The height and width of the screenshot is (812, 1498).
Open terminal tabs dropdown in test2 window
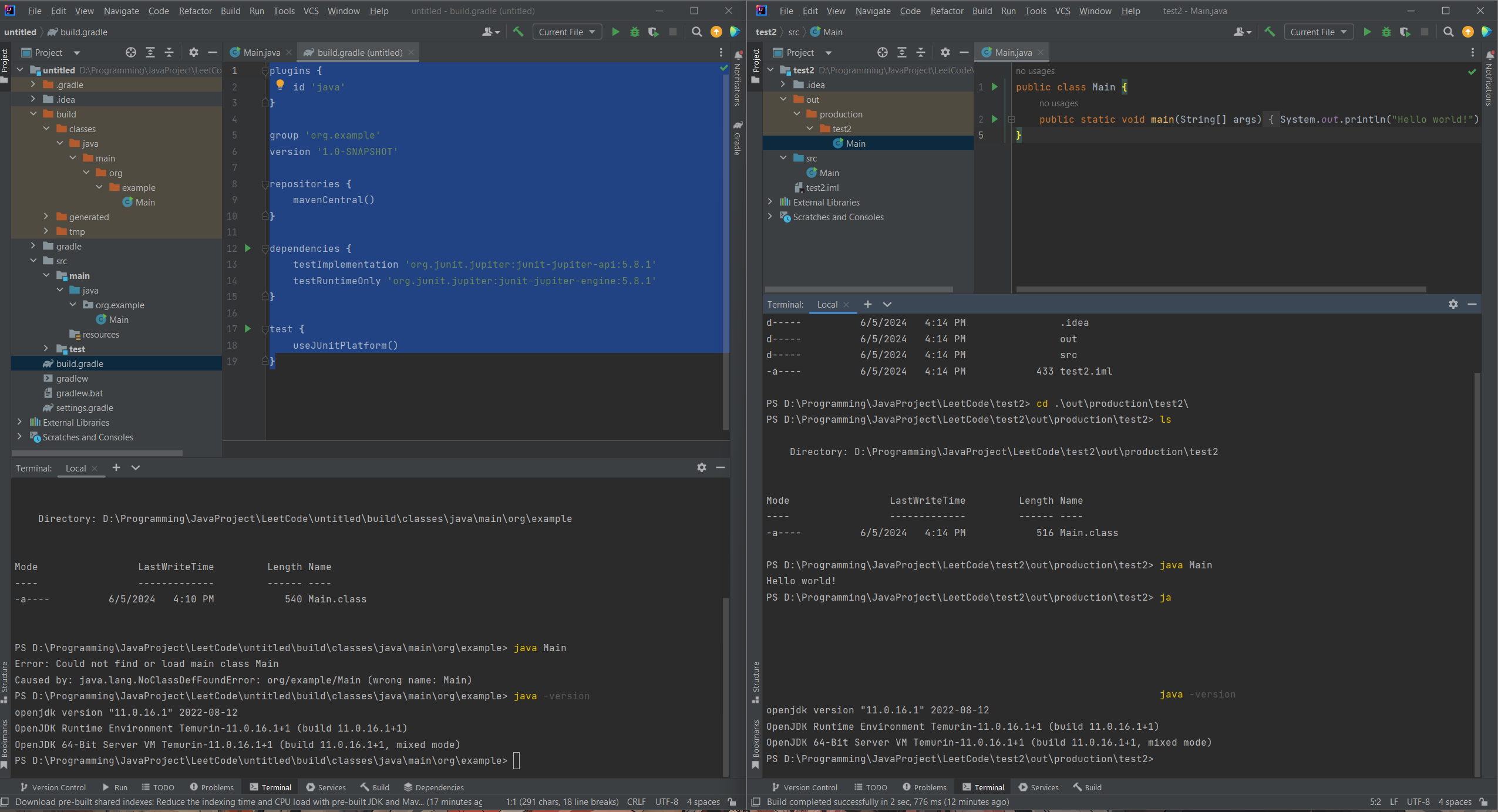coord(887,304)
